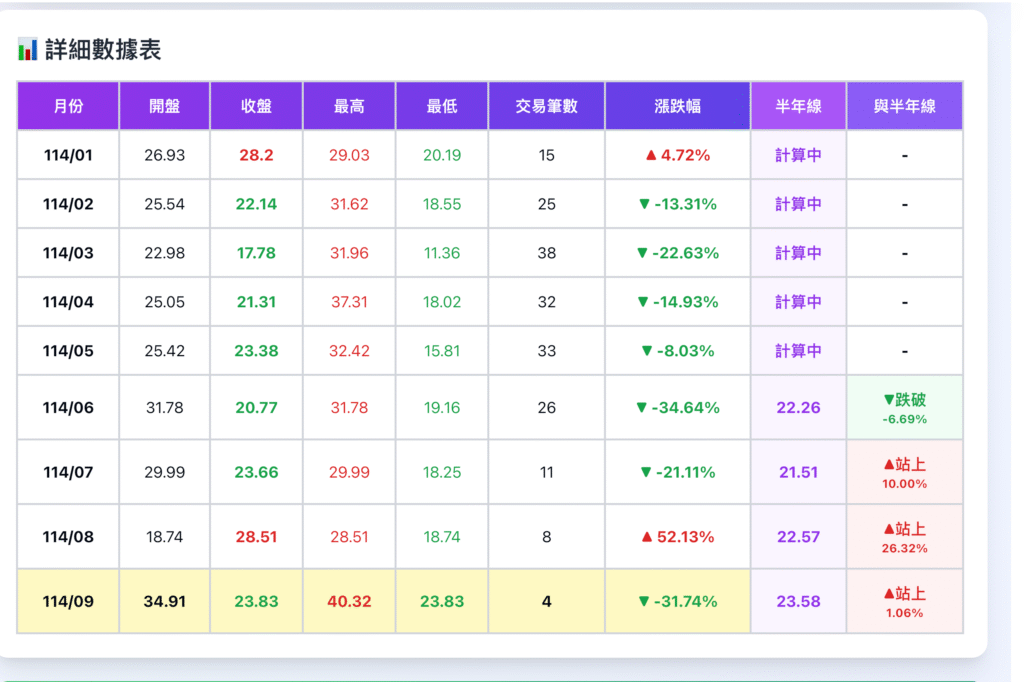Click the half-year line value 22.26
The width and height of the screenshot is (1024, 682).
(797, 407)
